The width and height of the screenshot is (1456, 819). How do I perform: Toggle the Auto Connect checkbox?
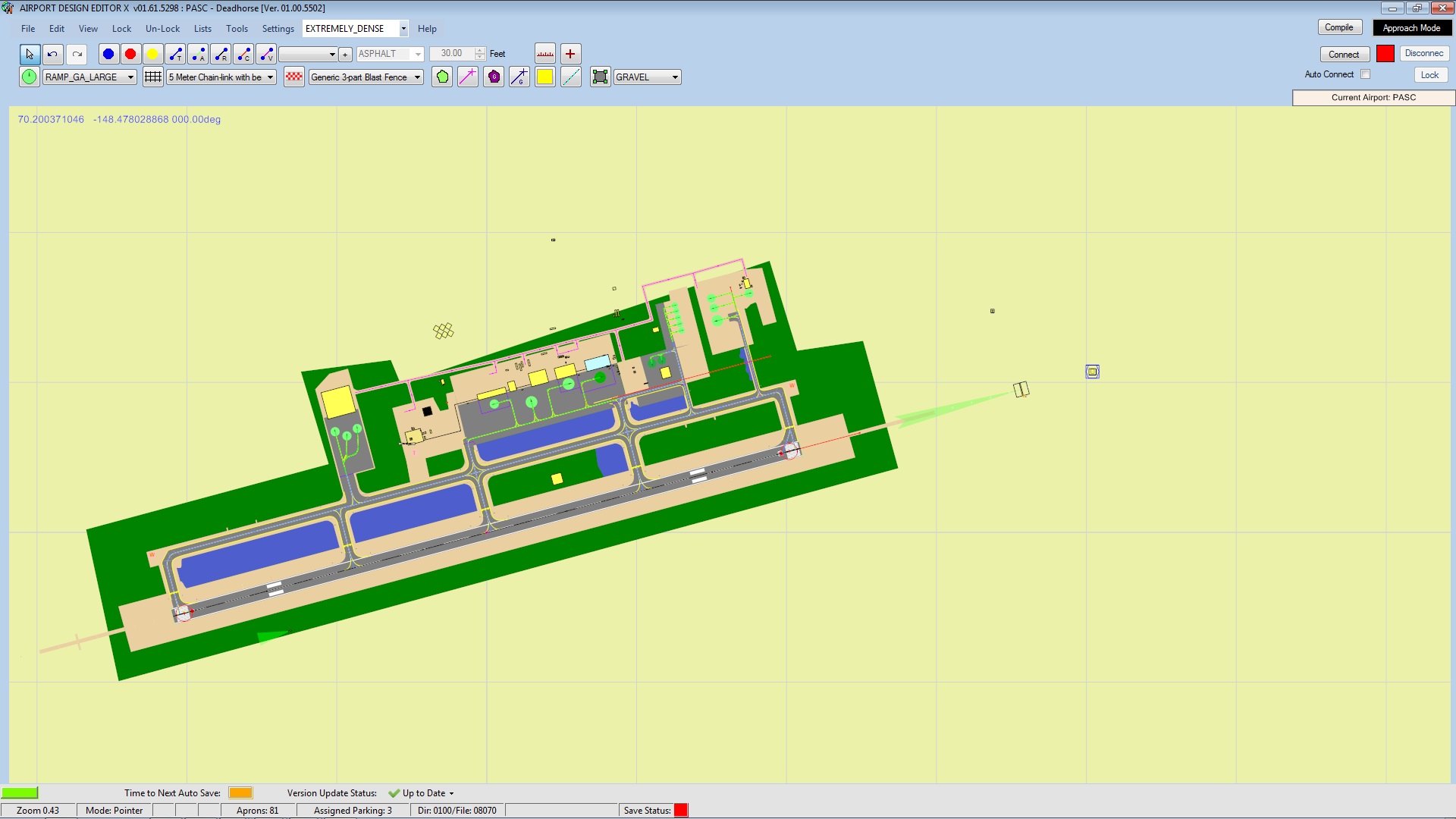[x=1365, y=74]
